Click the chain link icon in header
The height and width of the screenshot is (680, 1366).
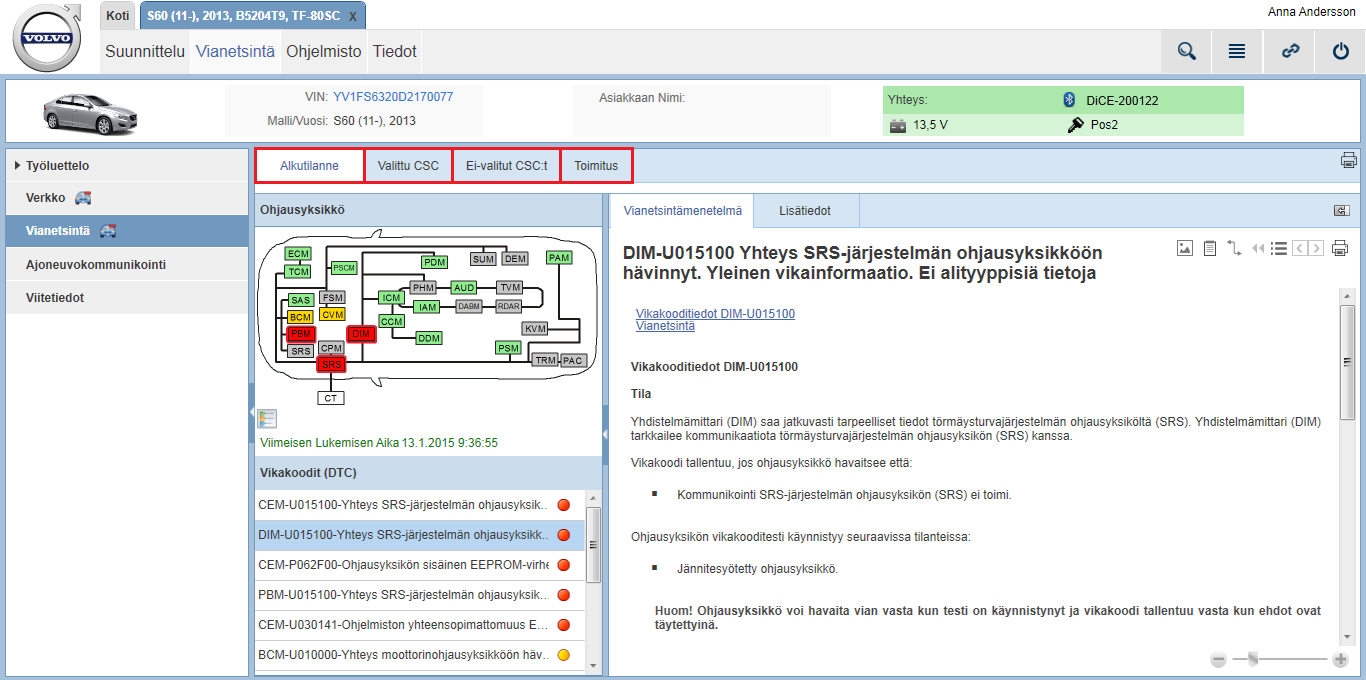coord(1290,51)
